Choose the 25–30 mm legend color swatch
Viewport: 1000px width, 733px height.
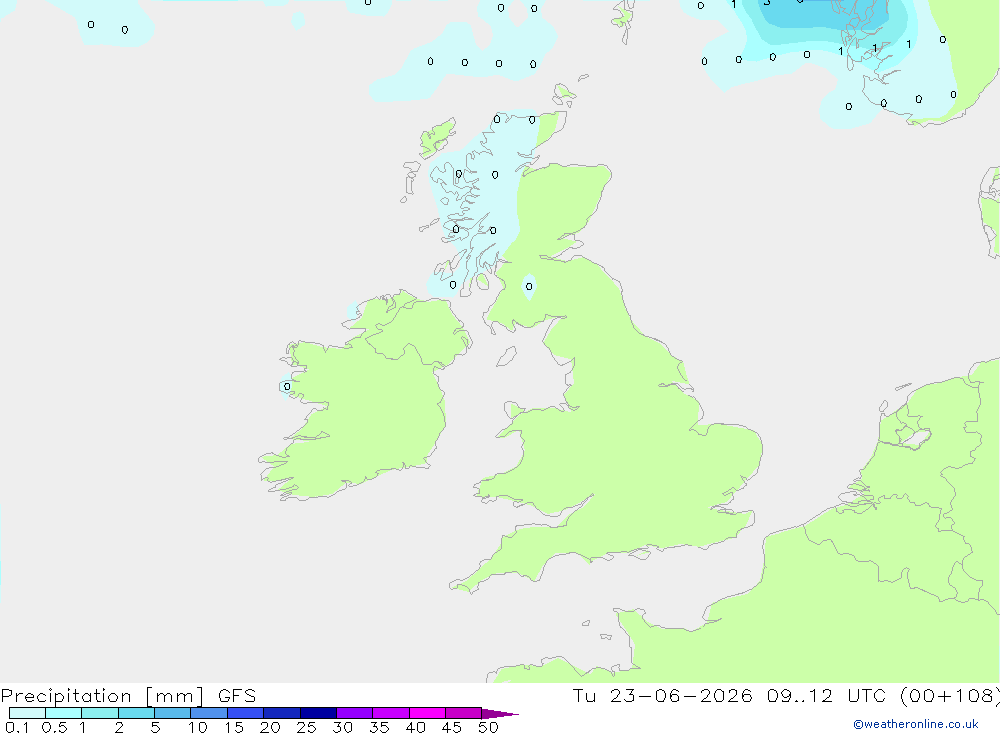pos(318,713)
